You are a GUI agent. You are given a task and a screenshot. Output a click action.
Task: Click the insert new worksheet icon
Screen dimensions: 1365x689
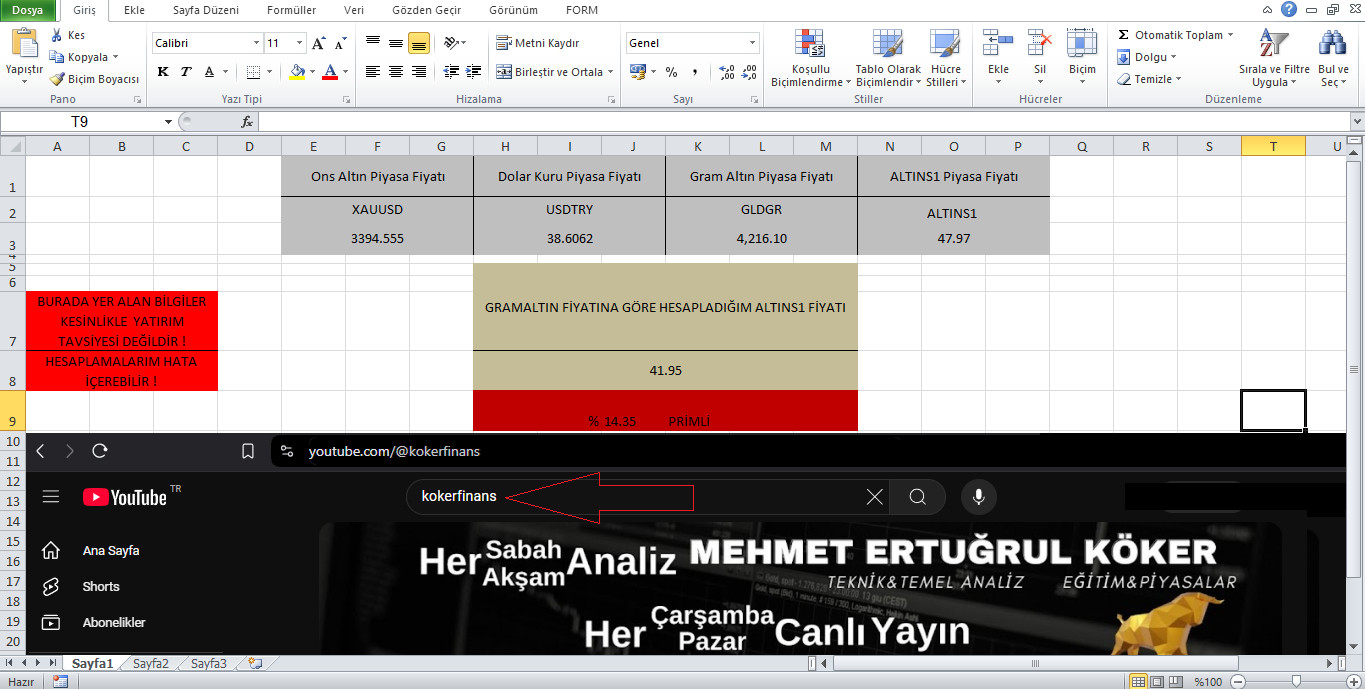(254, 663)
